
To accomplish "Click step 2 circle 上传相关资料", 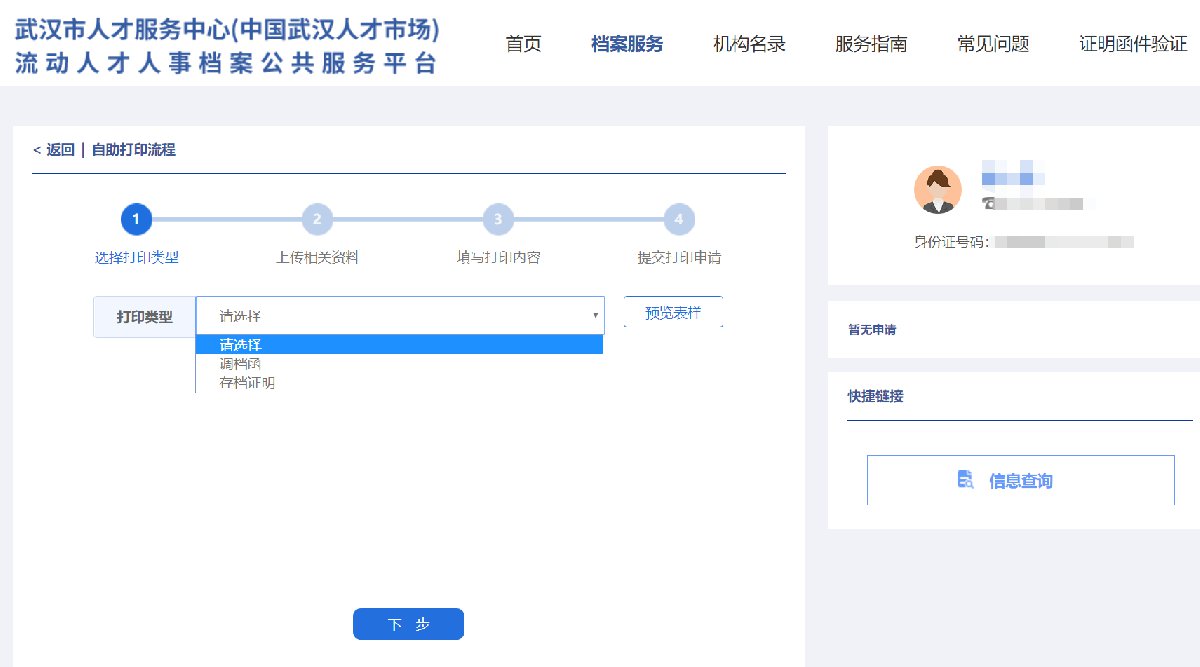I will coord(317,219).
